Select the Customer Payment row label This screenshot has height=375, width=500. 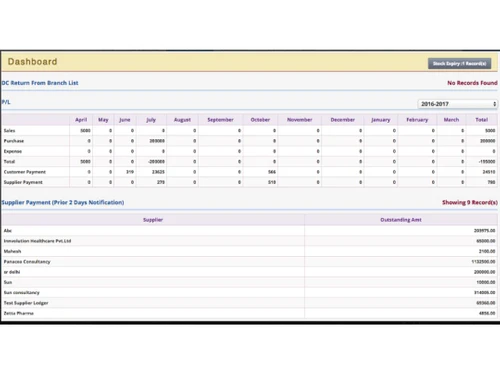click(x=25, y=172)
